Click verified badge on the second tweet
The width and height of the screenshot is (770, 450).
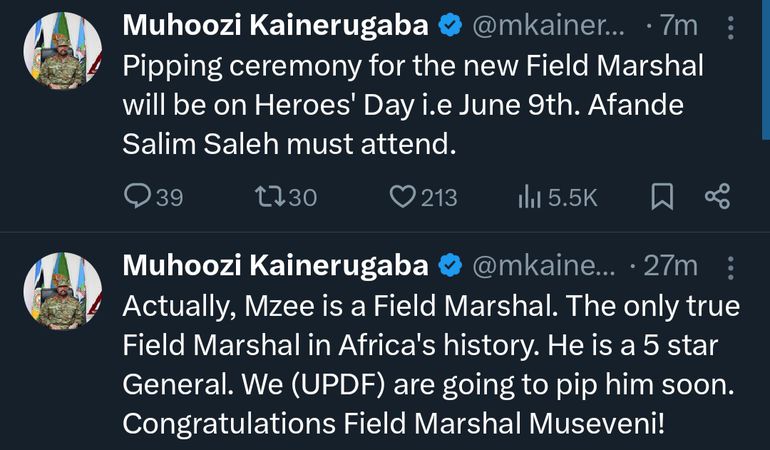point(449,266)
